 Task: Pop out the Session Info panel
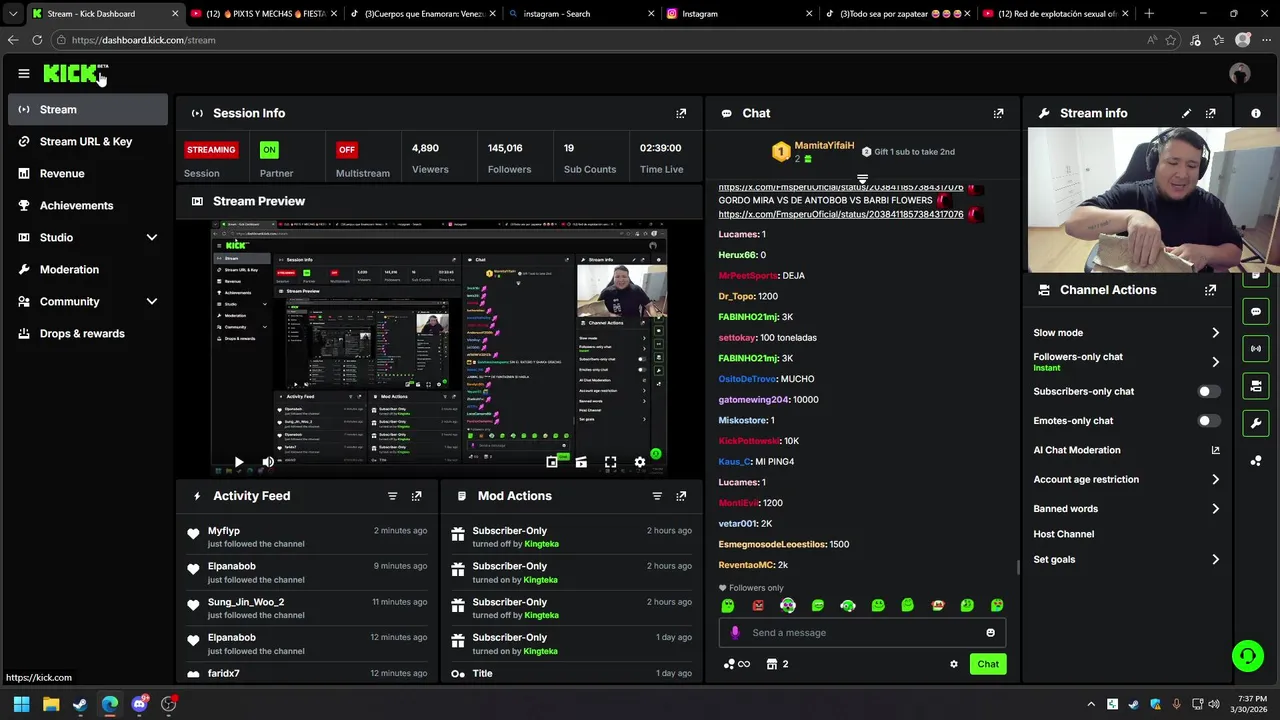681,113
